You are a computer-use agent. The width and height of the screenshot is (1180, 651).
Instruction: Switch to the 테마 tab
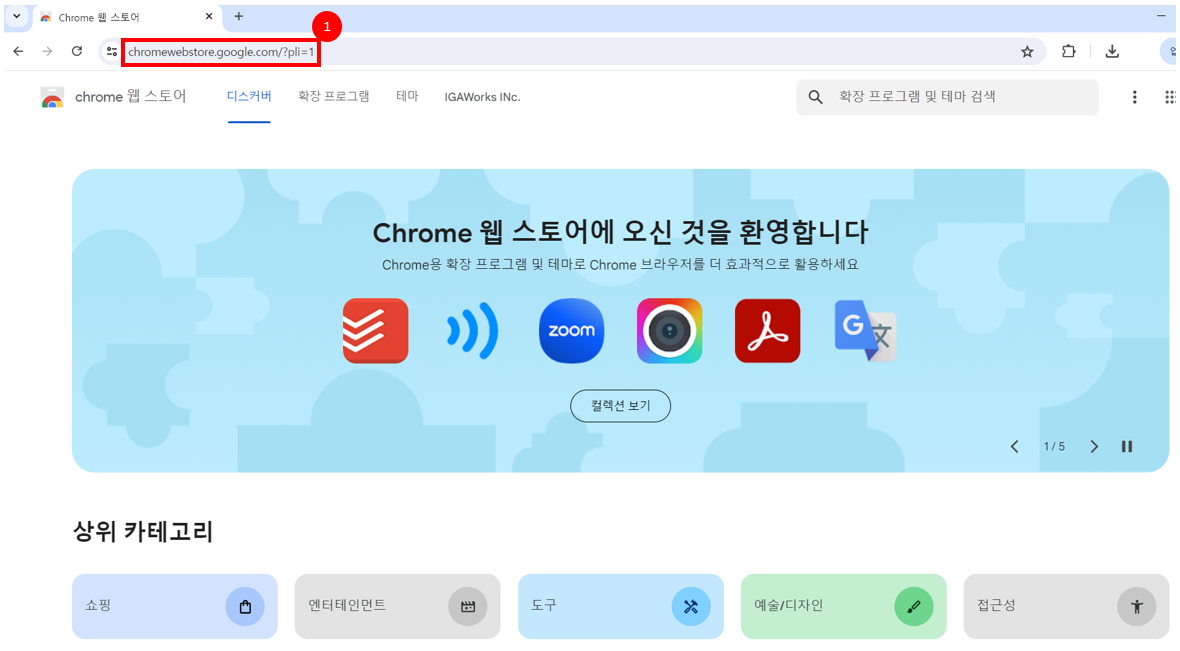(407, 96)
